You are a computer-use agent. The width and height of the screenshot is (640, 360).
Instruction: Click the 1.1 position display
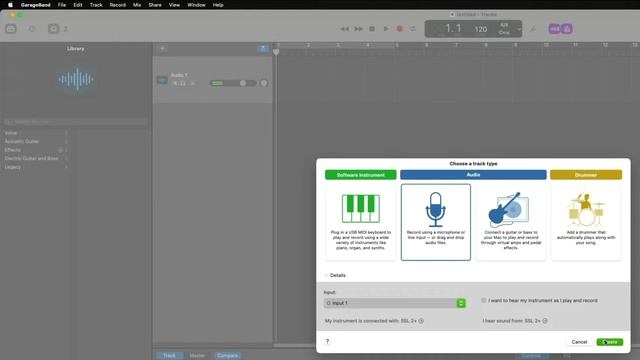click(x=453, y=29)
